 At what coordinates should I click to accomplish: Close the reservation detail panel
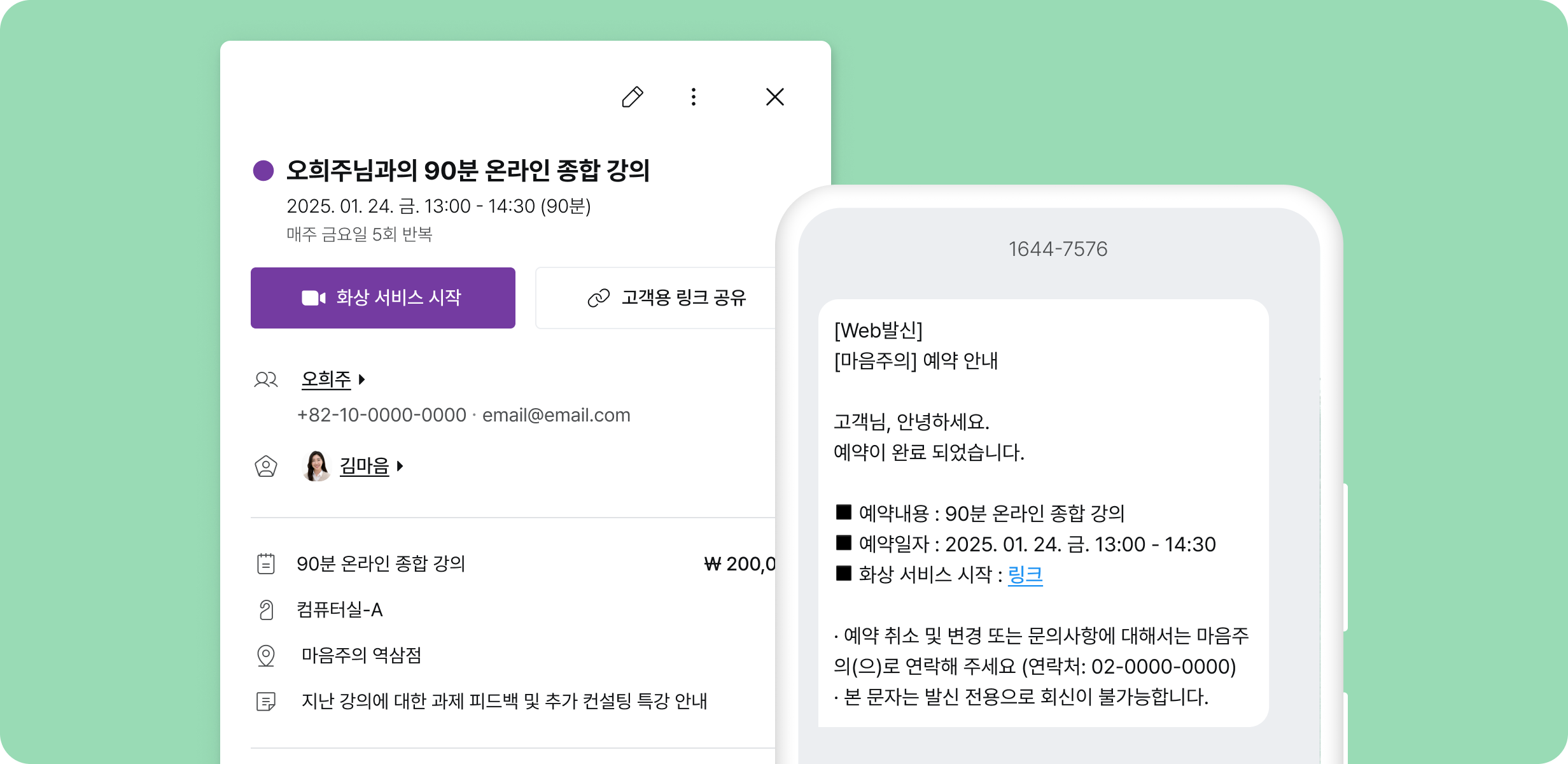click(774, 97)
